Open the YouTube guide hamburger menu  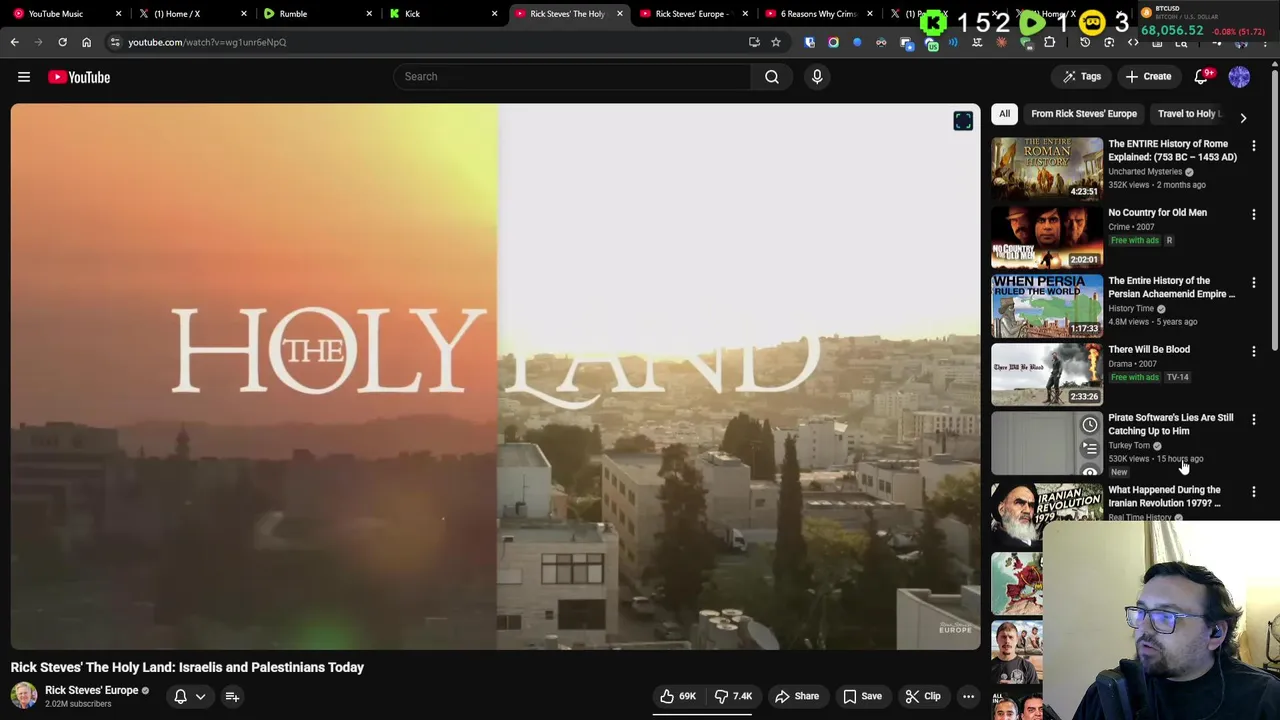(x=24, y=77)
